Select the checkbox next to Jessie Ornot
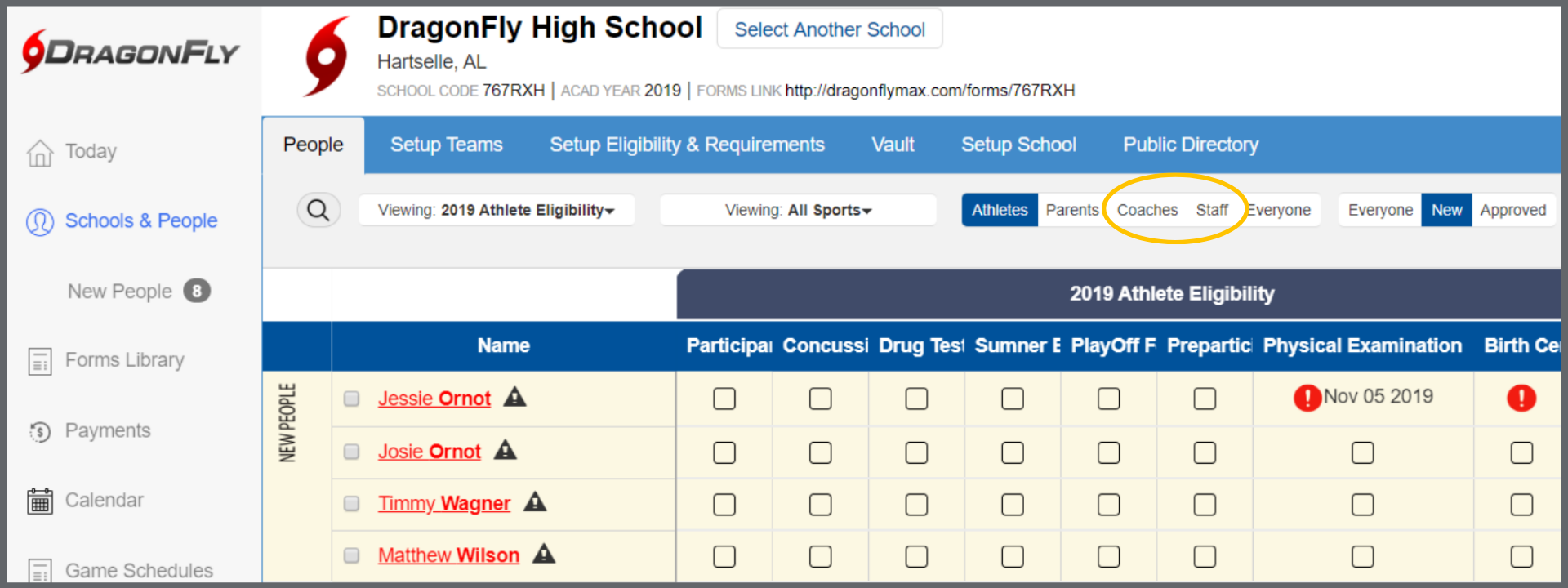This screenshot has width=1568, height=588. tap(352, 399)
